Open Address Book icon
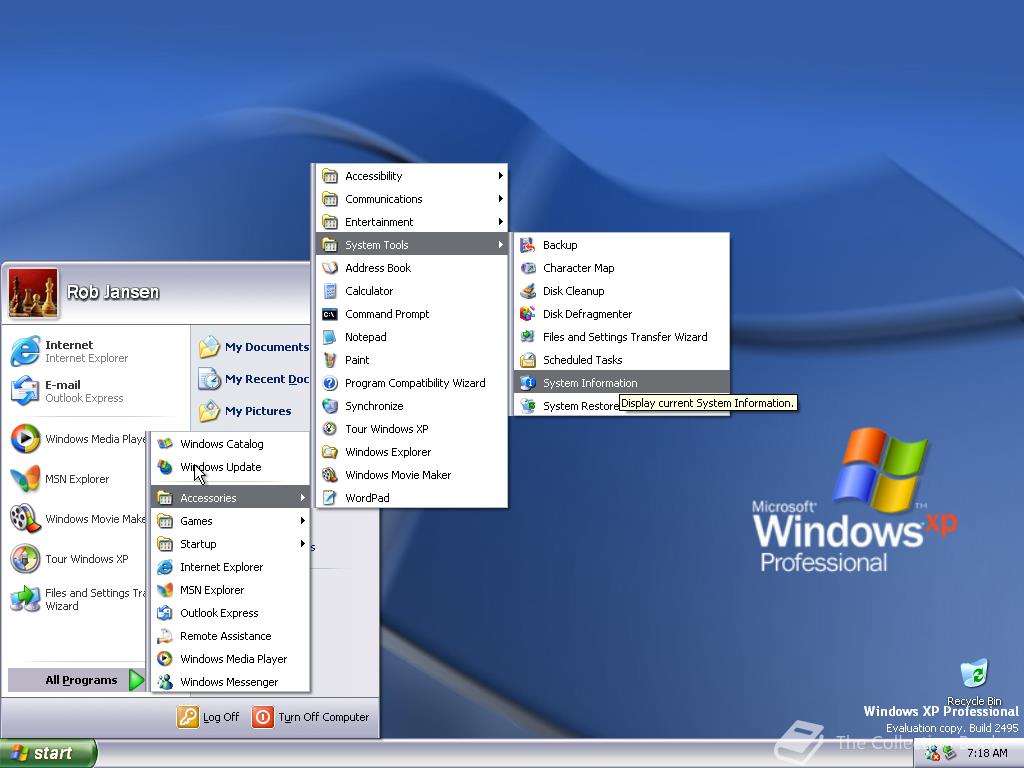 pos(330,268)
